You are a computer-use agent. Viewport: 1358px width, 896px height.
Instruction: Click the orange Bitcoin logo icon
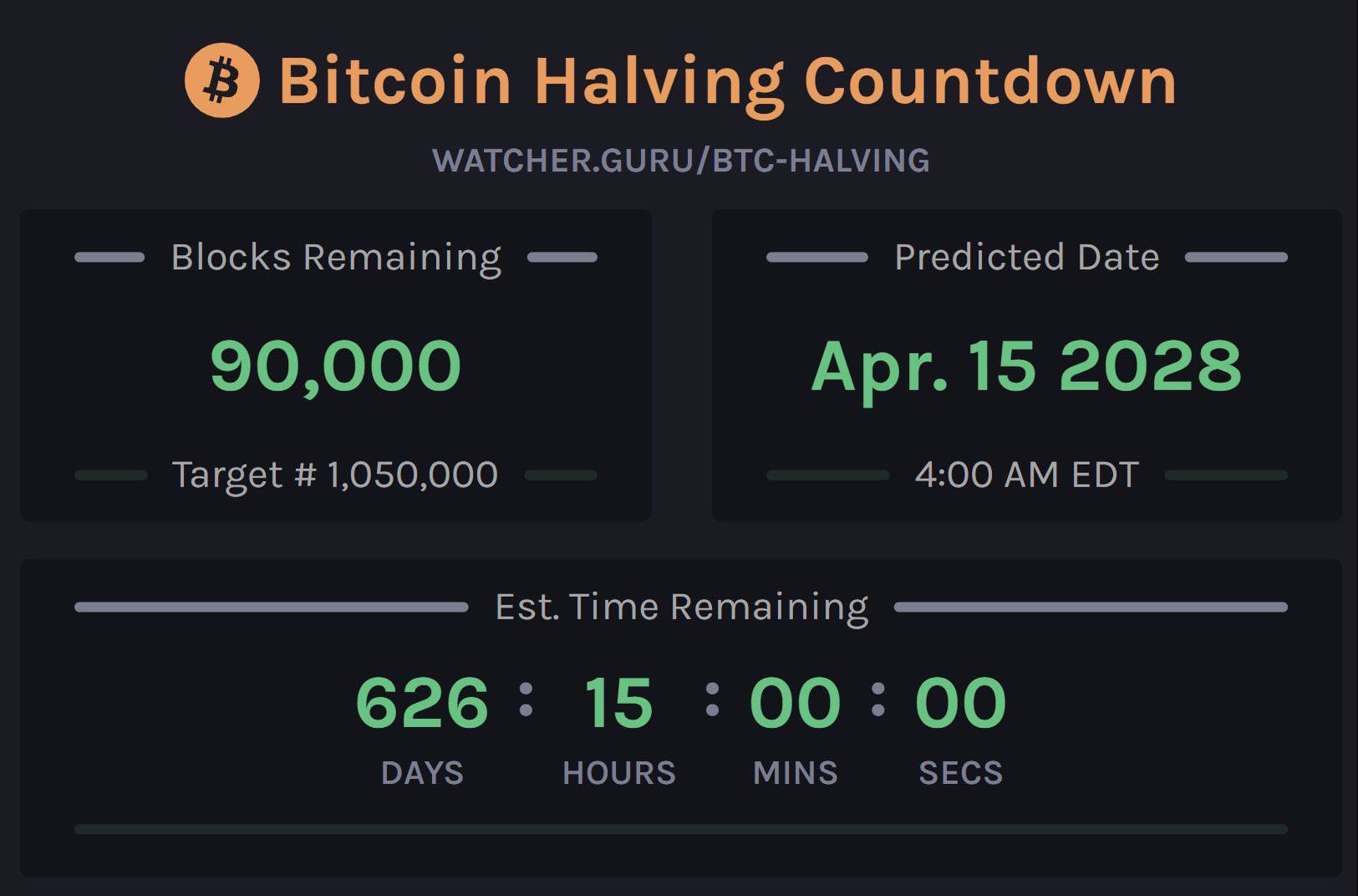coord(222,80)
